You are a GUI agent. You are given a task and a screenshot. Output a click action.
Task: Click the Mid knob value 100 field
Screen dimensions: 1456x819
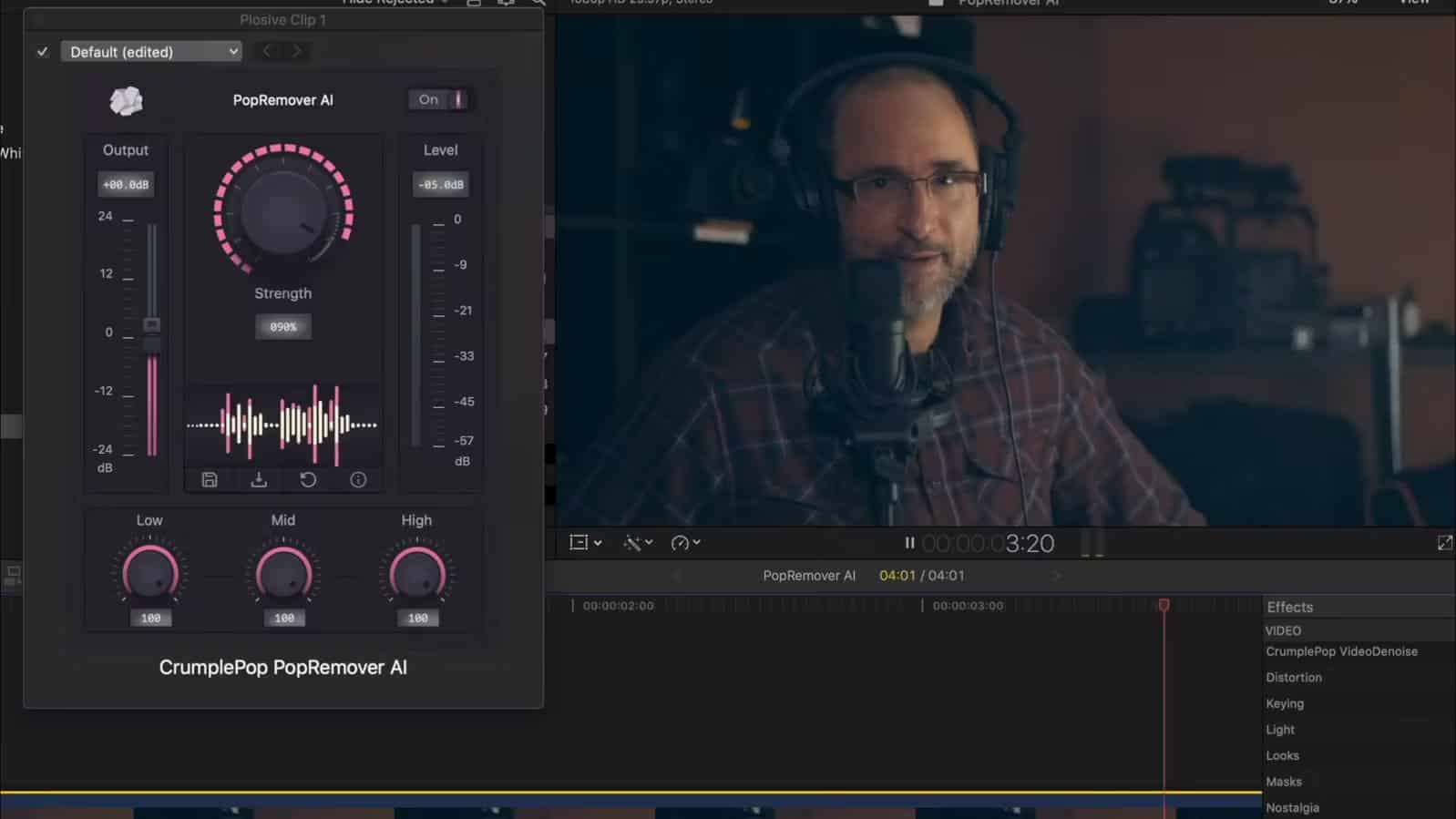[x=283, y=619]
